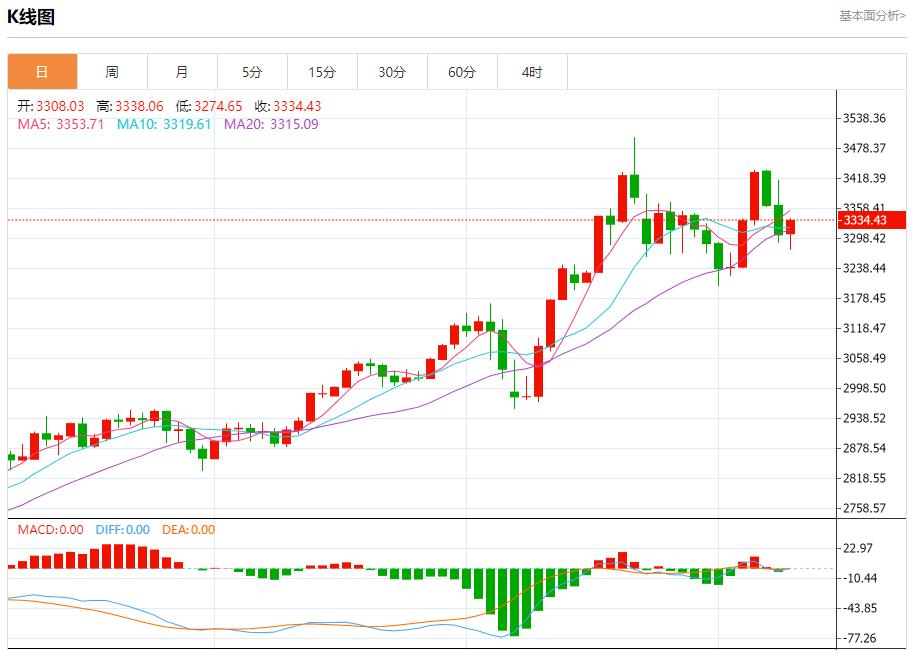Select the 60分 hourly interval

[462, 71]
